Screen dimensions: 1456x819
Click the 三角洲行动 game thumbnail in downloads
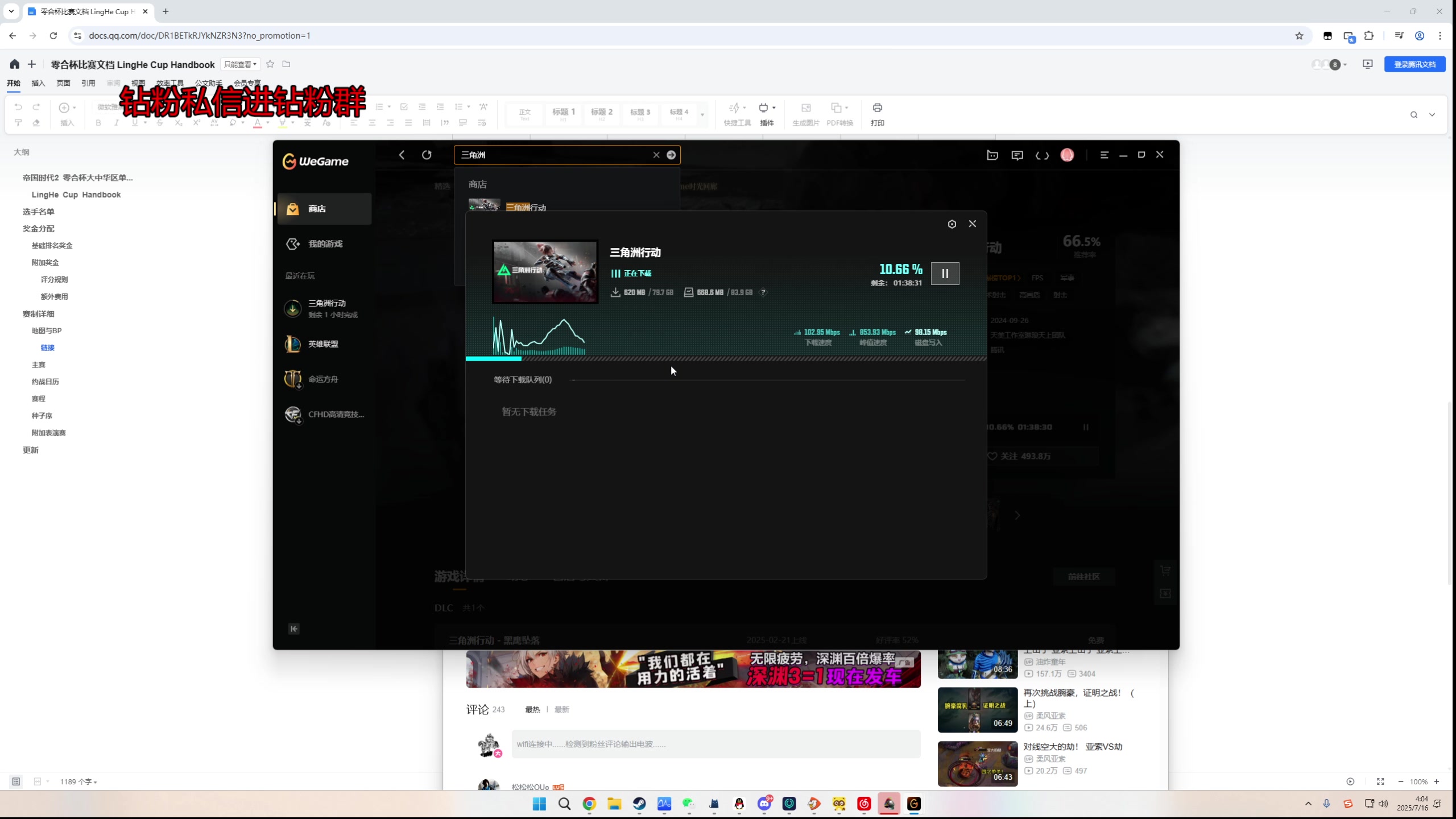545,272
